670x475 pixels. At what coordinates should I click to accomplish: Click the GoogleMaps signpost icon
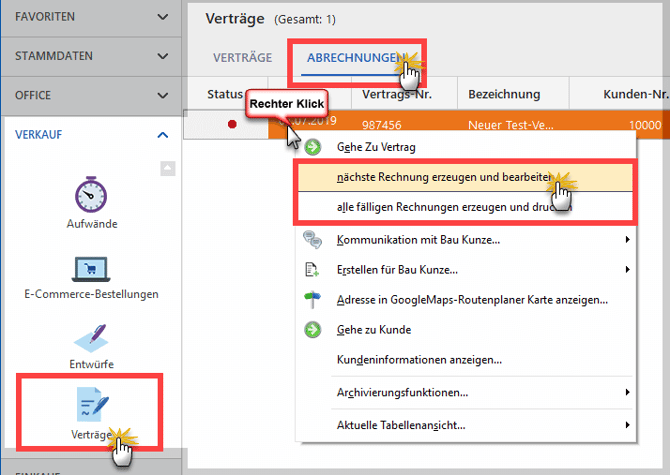(313, 300)
